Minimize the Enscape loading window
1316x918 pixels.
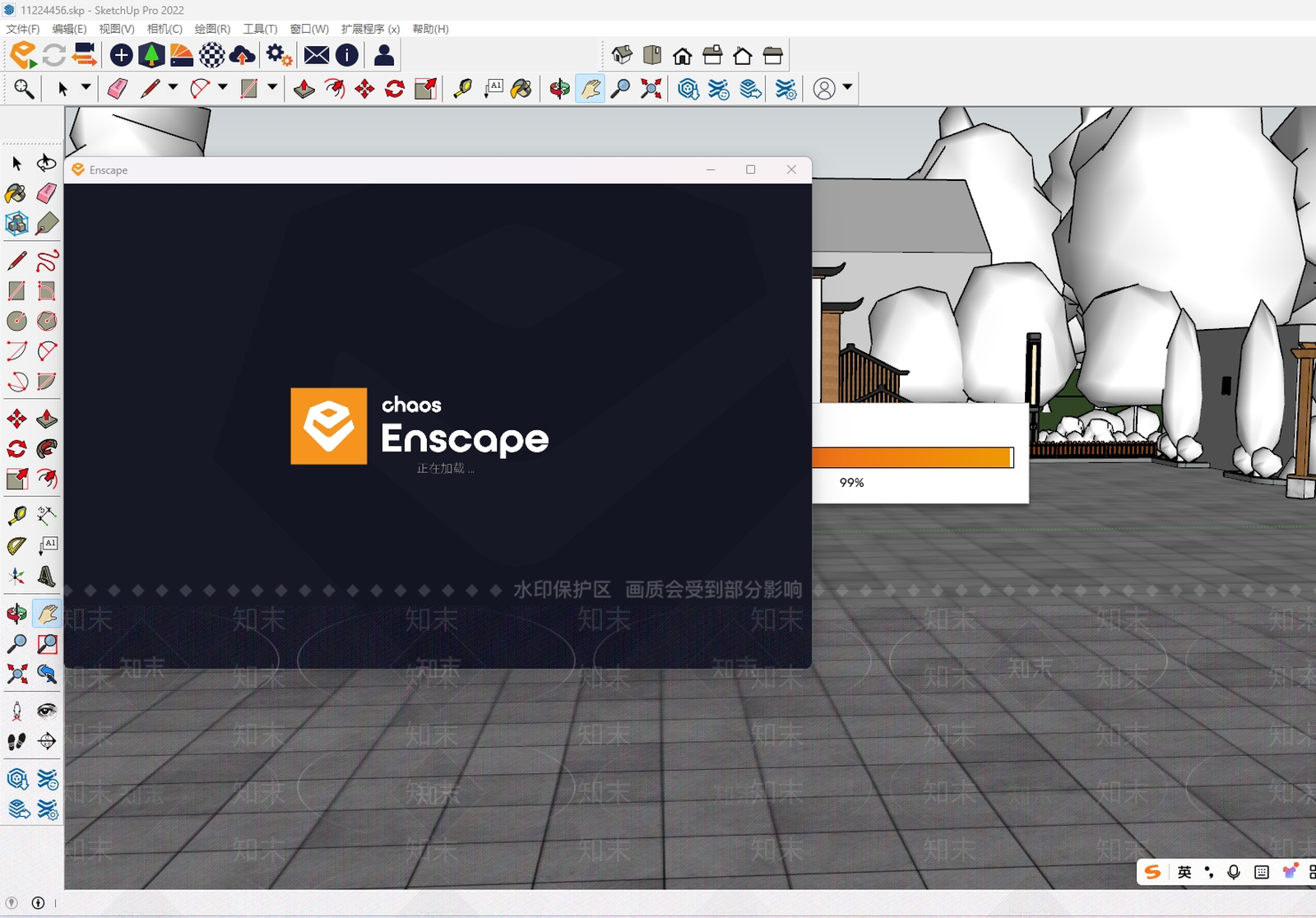click(711, 169)
